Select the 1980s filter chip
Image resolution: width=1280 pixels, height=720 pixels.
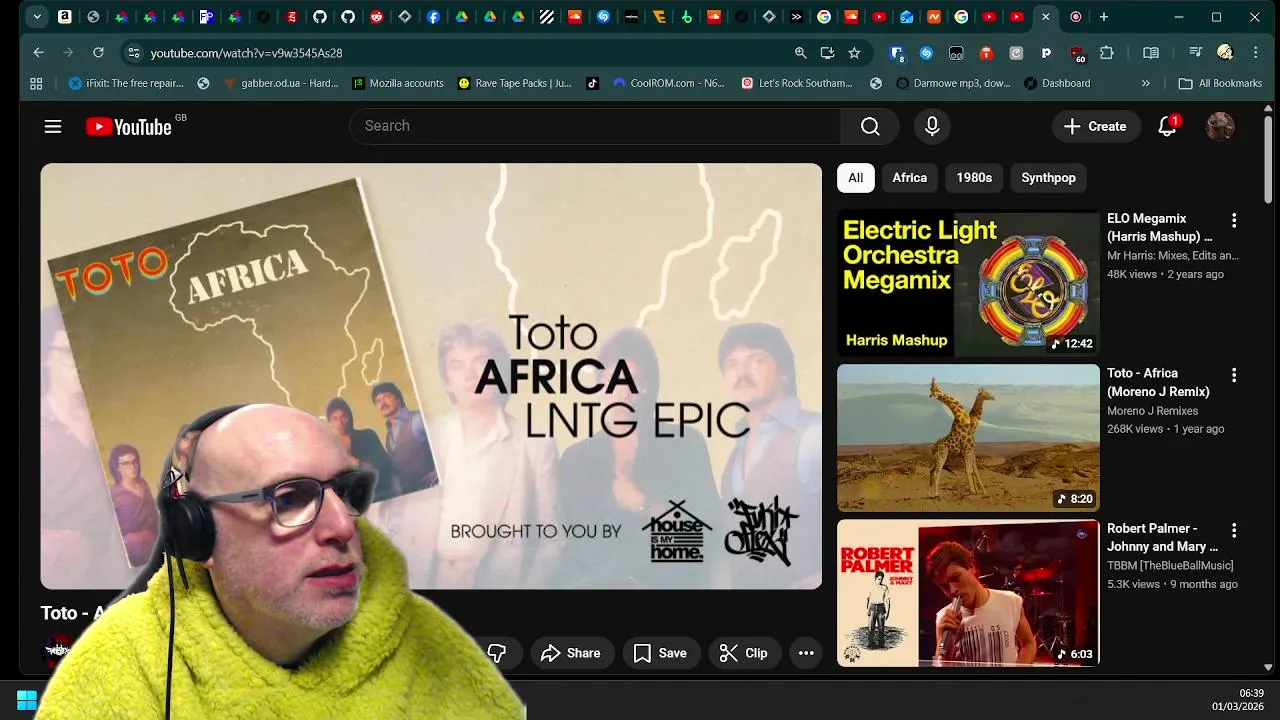[x=974, y=178]
